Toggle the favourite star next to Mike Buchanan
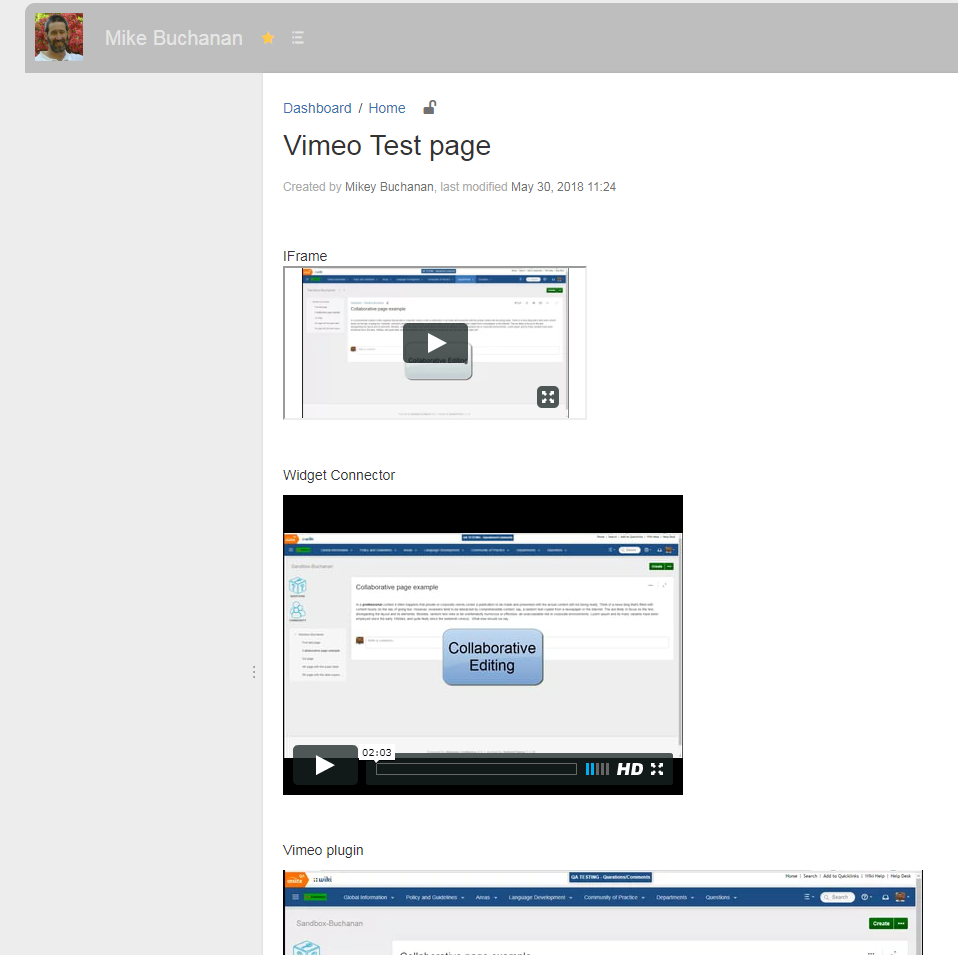The height and width of the screenshot is (955, 958). click(x=268, y=38)
